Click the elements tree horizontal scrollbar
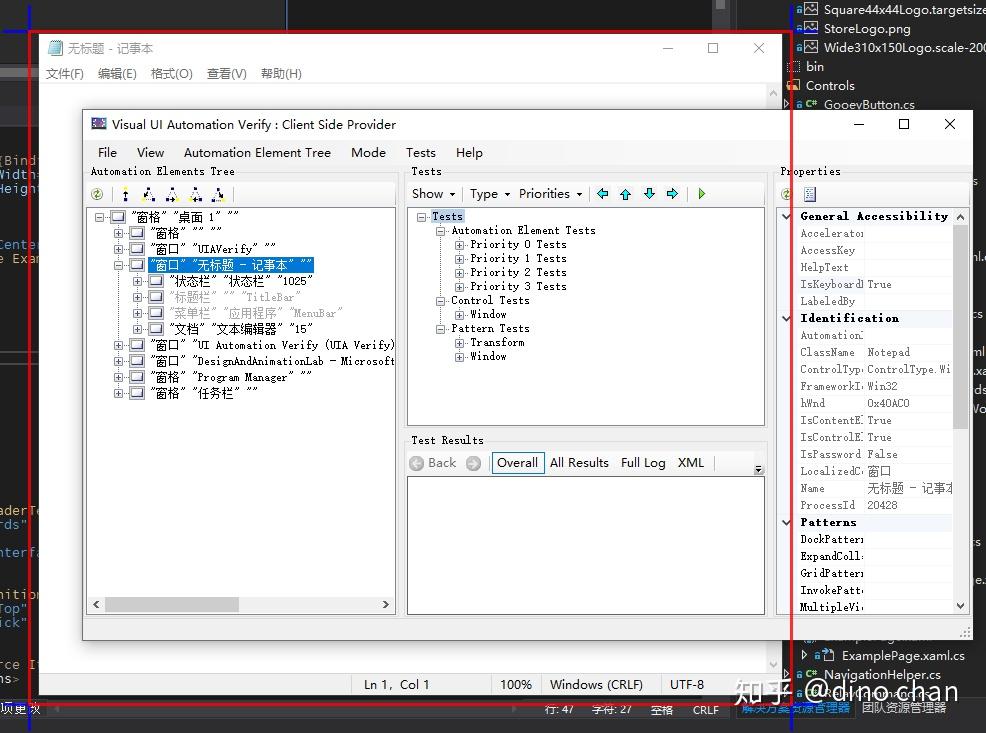The width and height of the screenshot is (986, 733). pyautogui.click(x=170, y=604)
